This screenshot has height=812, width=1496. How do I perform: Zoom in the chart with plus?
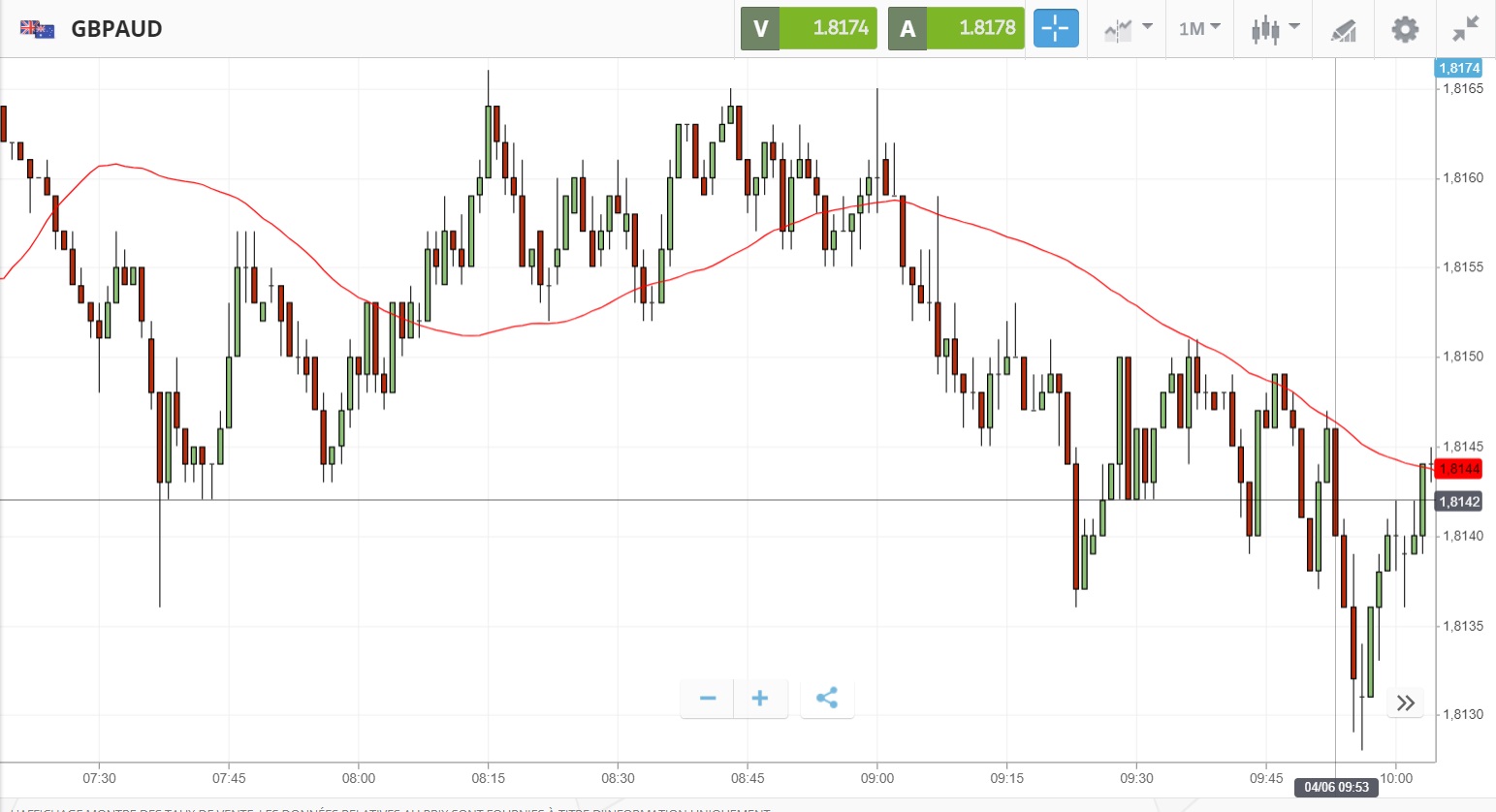[x=760, y=699]
